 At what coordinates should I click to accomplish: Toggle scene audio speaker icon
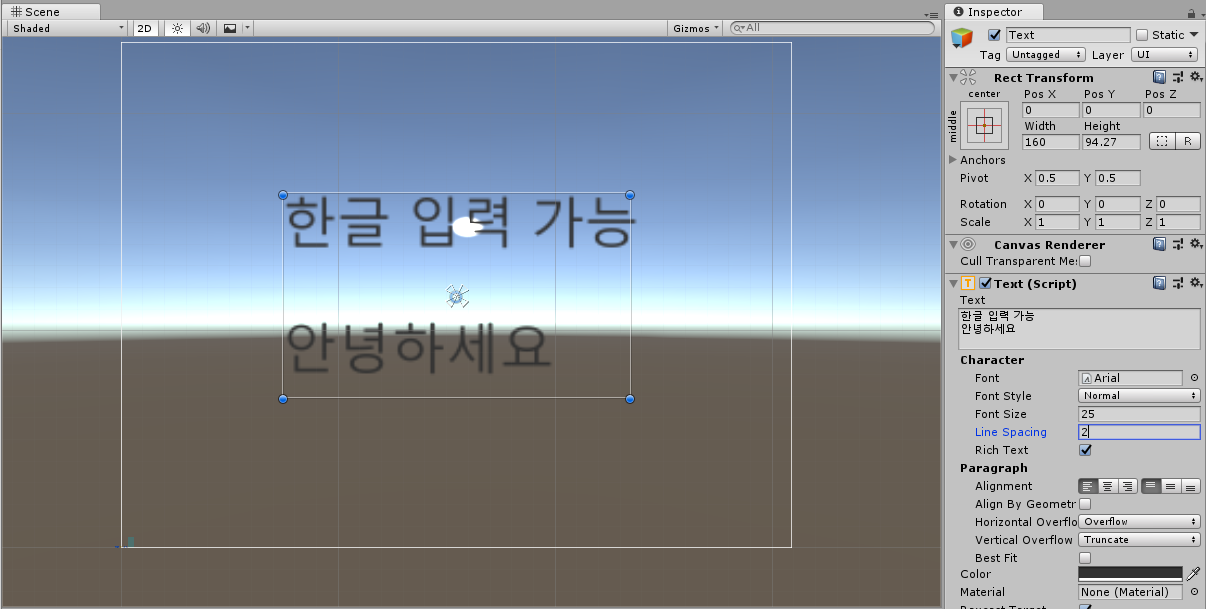click(x=203, y=28)
